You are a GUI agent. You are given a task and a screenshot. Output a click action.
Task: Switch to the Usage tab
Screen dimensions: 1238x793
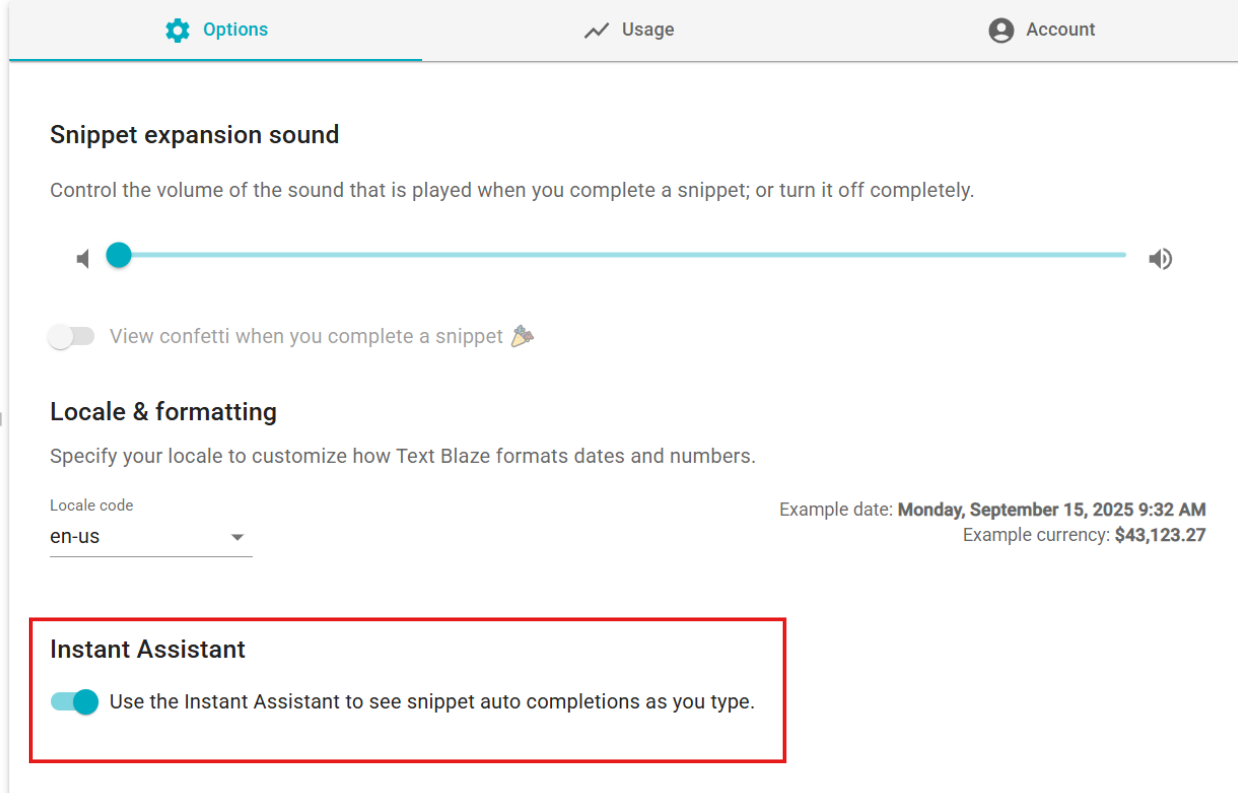click(x=647, y=30)
